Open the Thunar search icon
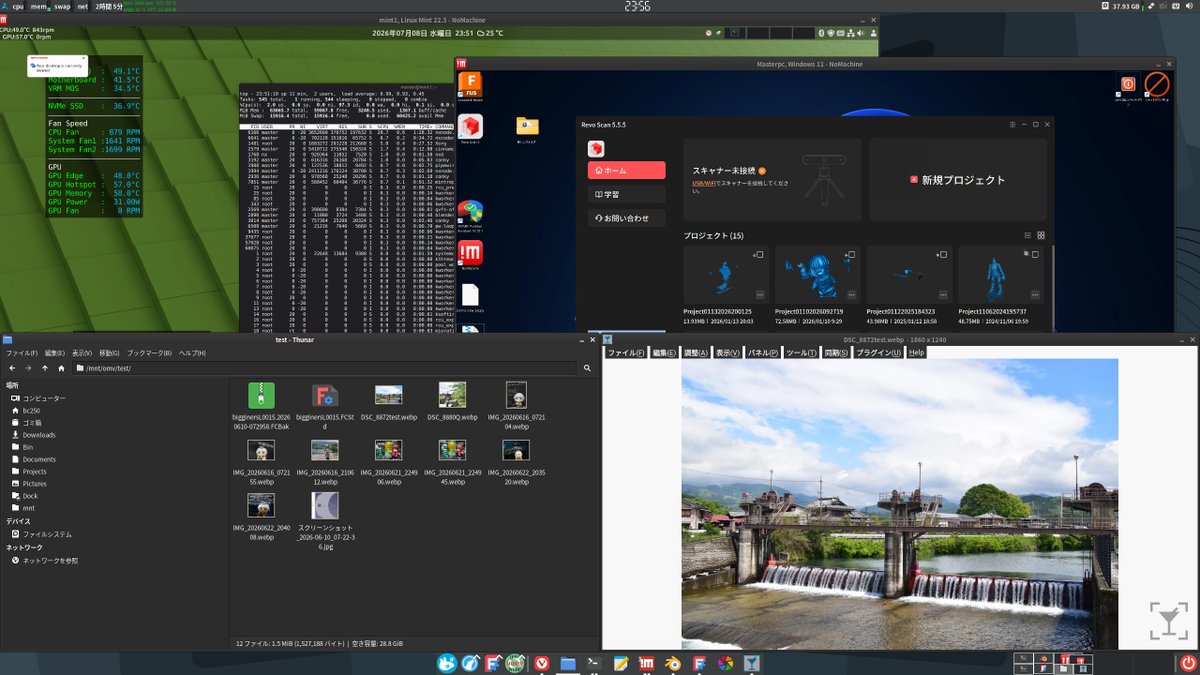 (586, 368)
